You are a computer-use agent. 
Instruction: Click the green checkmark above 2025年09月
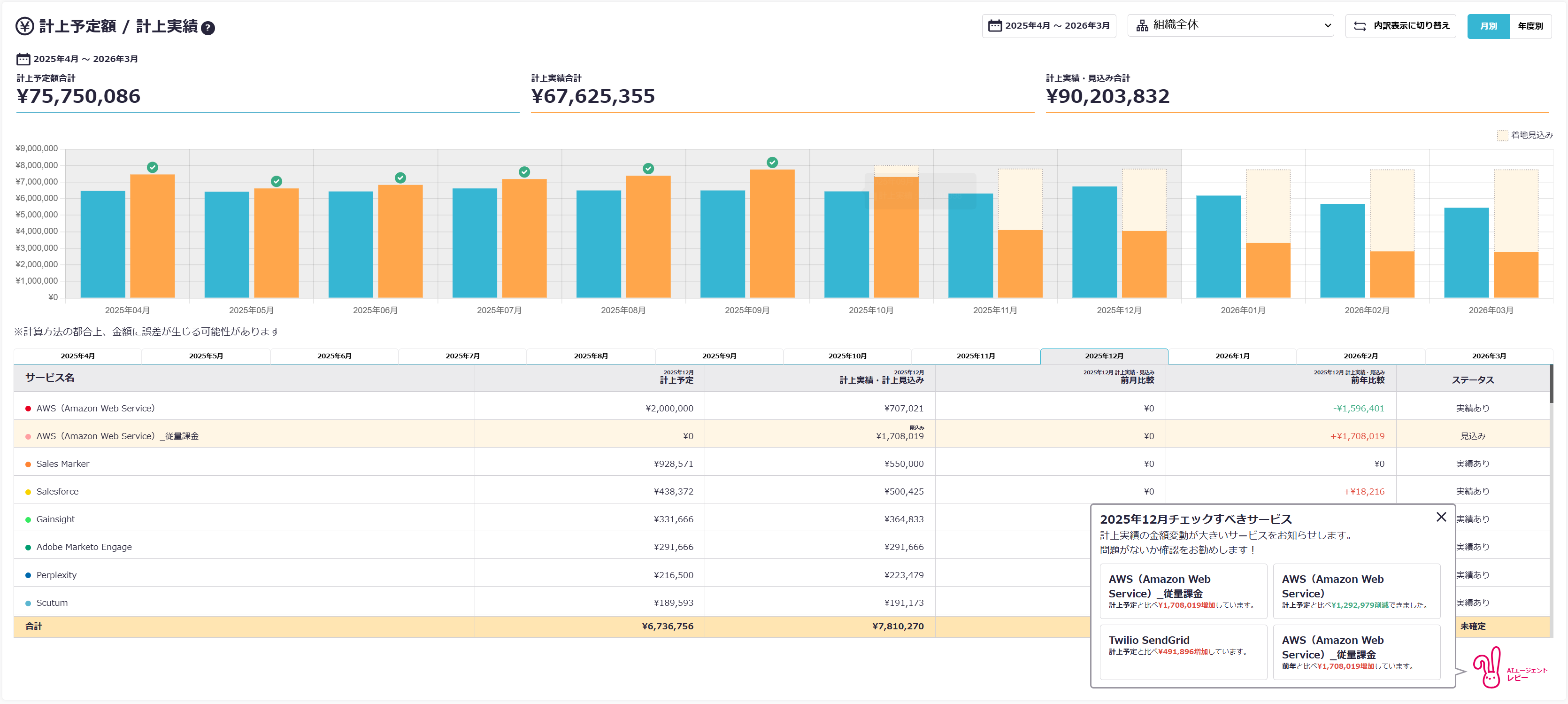772,162
